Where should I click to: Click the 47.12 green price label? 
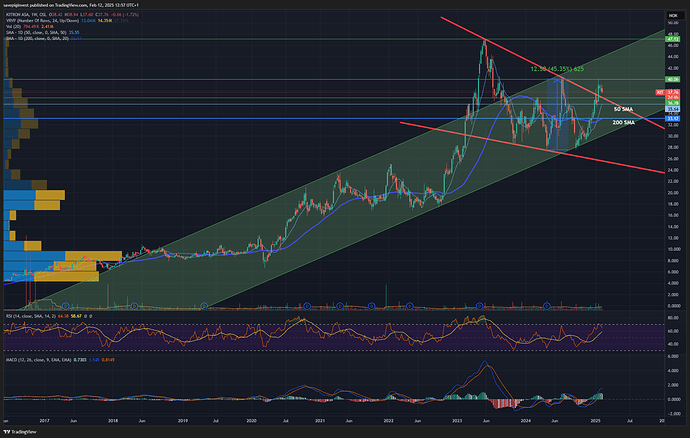[673, 39]
